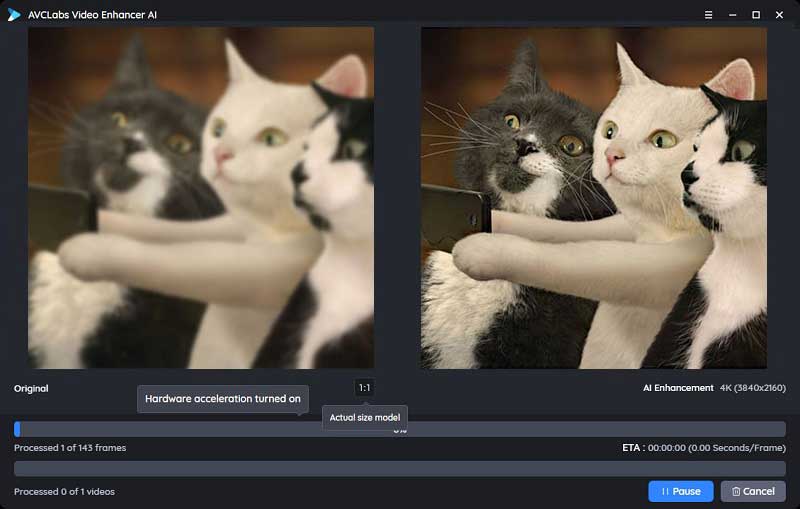Minimize the Video Enhancer window
Image resolution: width=800 pixels, height=509 pixels.
(732, 15)
